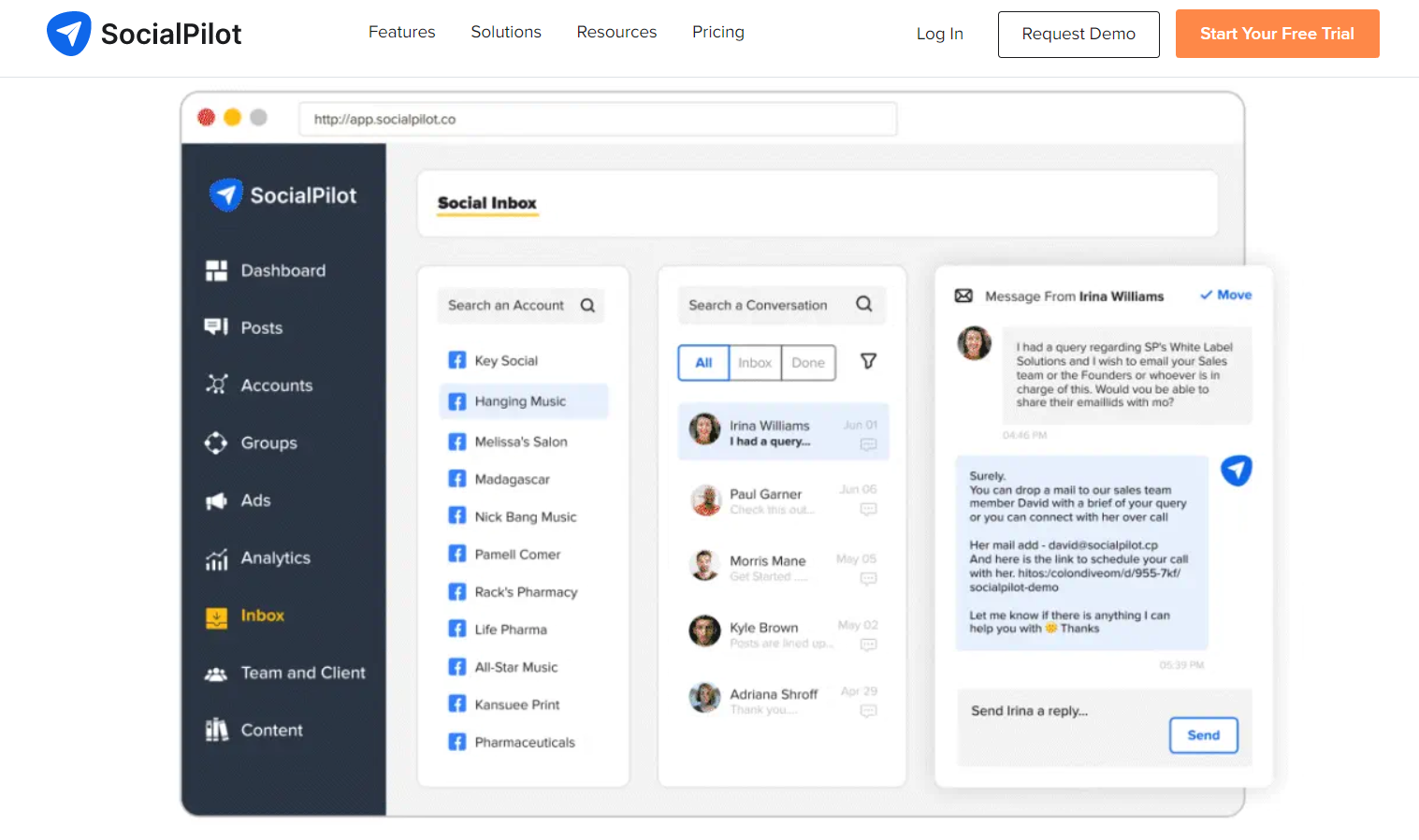Open Morris Mane's profile picture
Viewport: 1419px width, 840px height.
click(x=704, y=565)
